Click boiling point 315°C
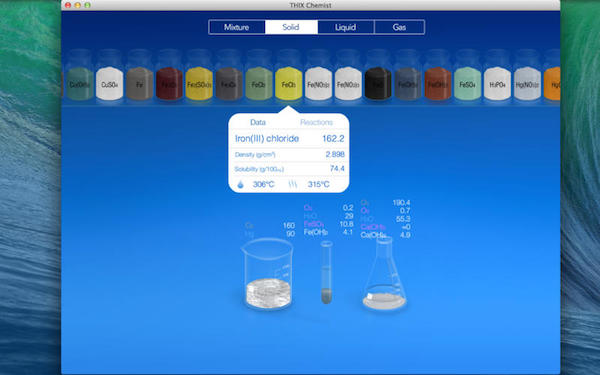 [x=319, y=184]
